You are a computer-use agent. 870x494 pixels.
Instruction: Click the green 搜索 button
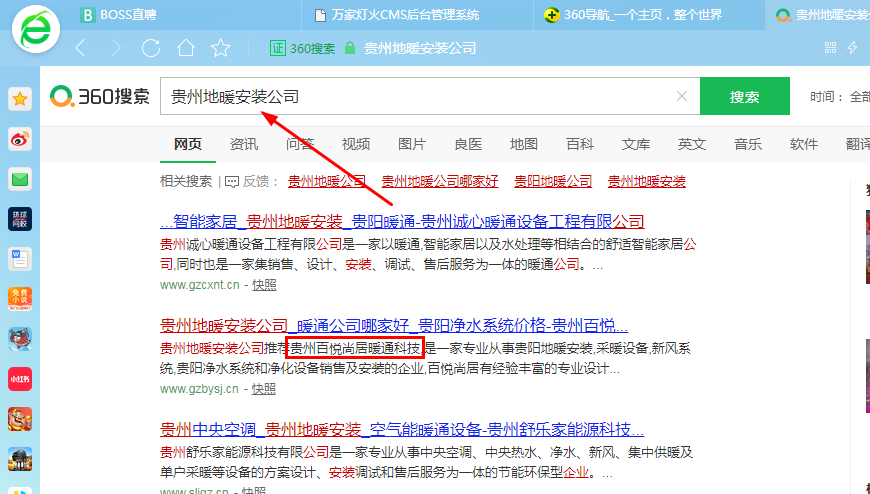(x=745, y=96)
